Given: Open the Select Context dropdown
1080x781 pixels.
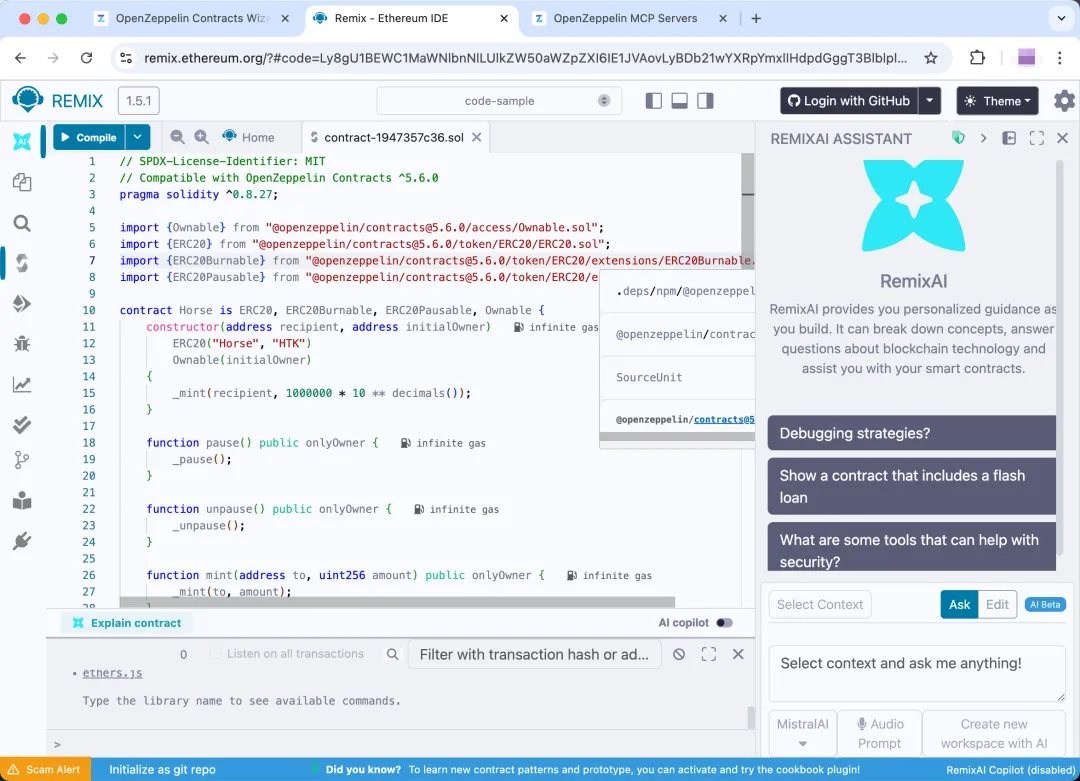Looking at the screenshot, I should coord(820,604).
